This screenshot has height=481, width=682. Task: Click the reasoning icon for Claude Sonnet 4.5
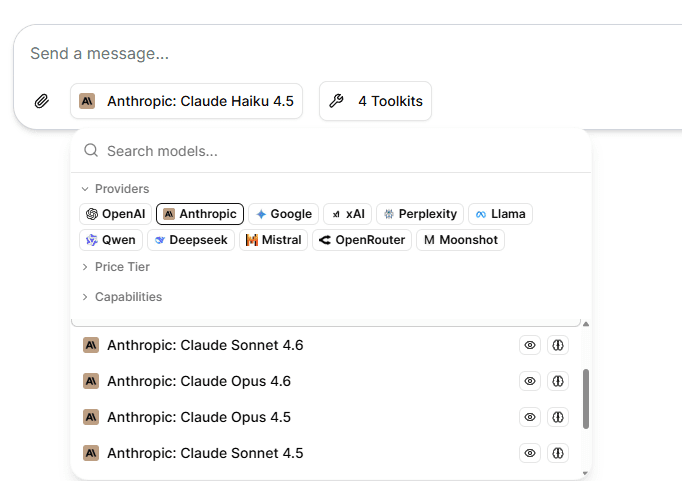point(558,453)
